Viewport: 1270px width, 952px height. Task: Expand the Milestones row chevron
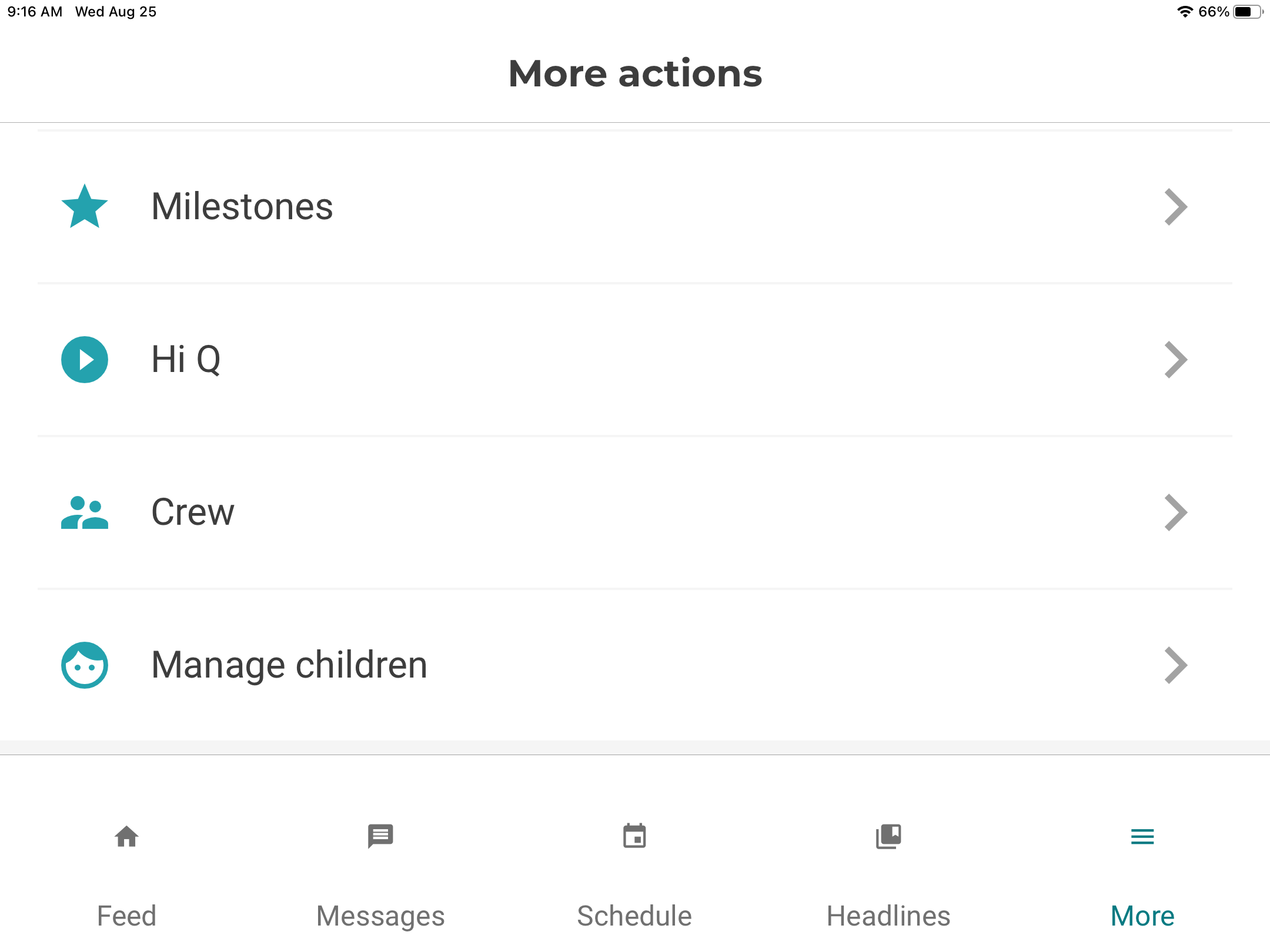coord(1176,207)
